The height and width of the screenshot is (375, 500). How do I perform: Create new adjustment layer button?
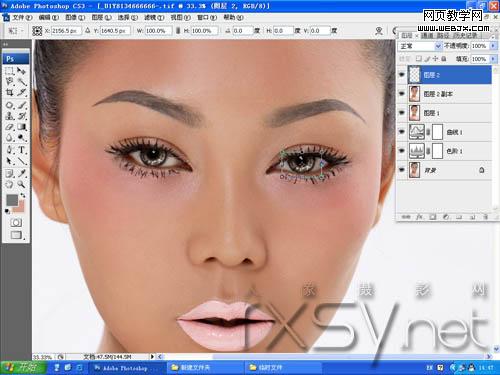(446, 217)
